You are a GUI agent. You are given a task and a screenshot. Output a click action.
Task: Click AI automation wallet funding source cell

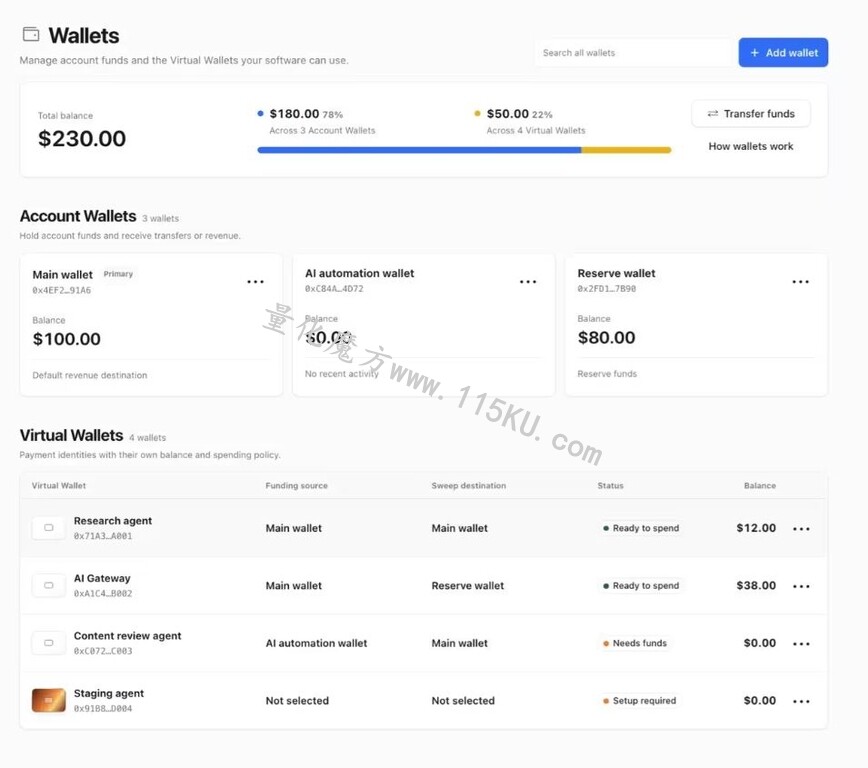coord(316,643)
